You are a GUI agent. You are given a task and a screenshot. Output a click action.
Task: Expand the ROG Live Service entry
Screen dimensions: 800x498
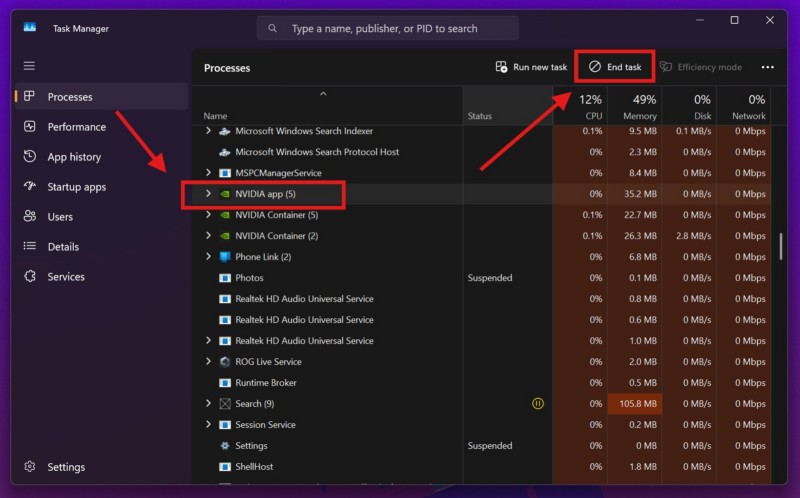tap(208, 362)
